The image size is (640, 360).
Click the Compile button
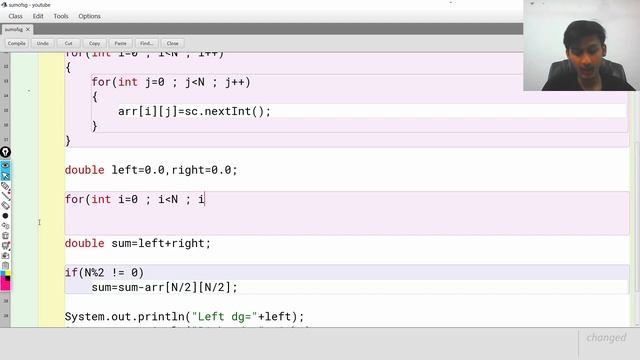(16, 43)
